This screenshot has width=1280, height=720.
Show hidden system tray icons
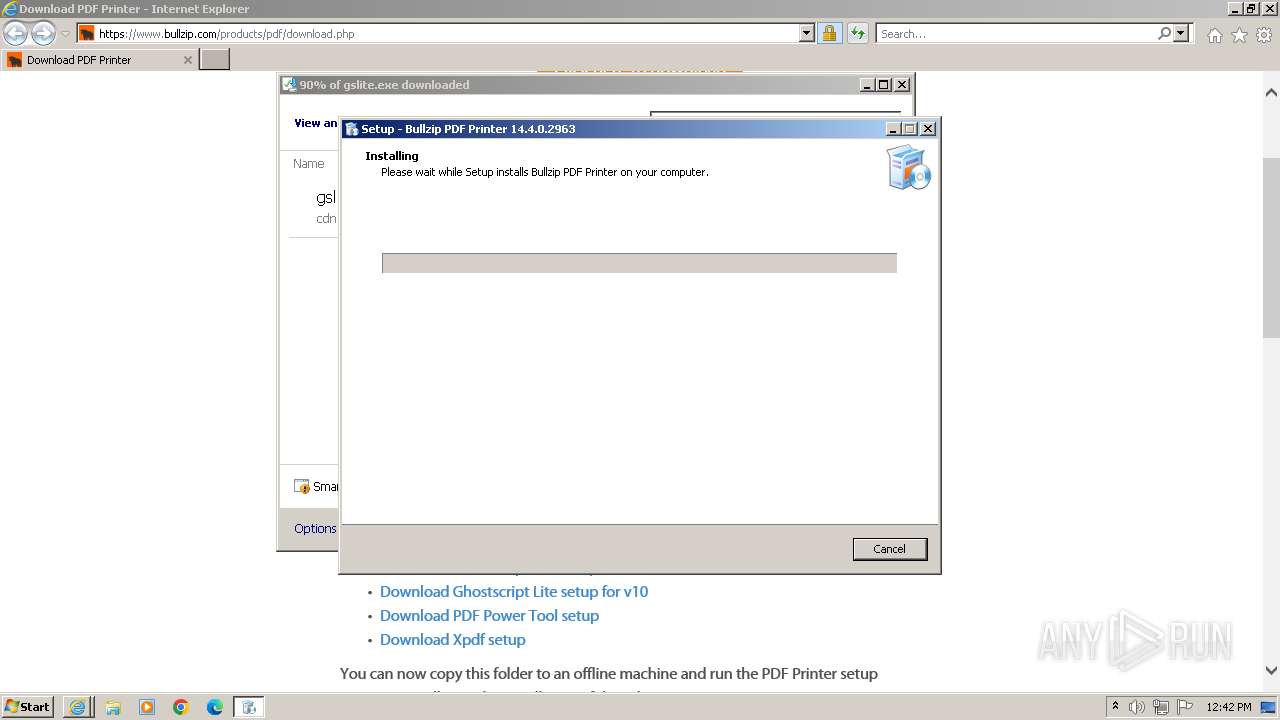(1116, 706)
